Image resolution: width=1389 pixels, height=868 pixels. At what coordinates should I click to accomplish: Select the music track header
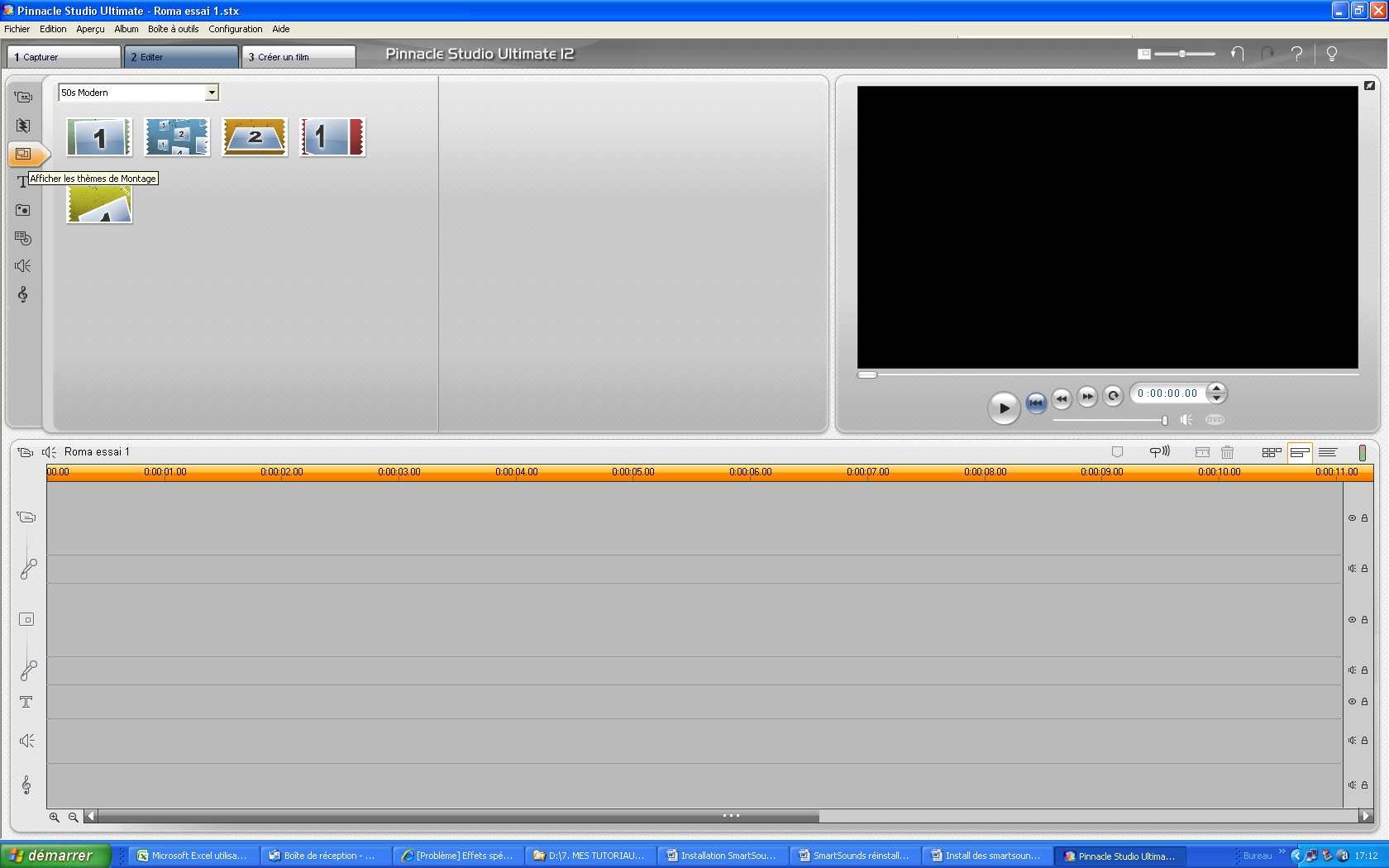point(26,785)
